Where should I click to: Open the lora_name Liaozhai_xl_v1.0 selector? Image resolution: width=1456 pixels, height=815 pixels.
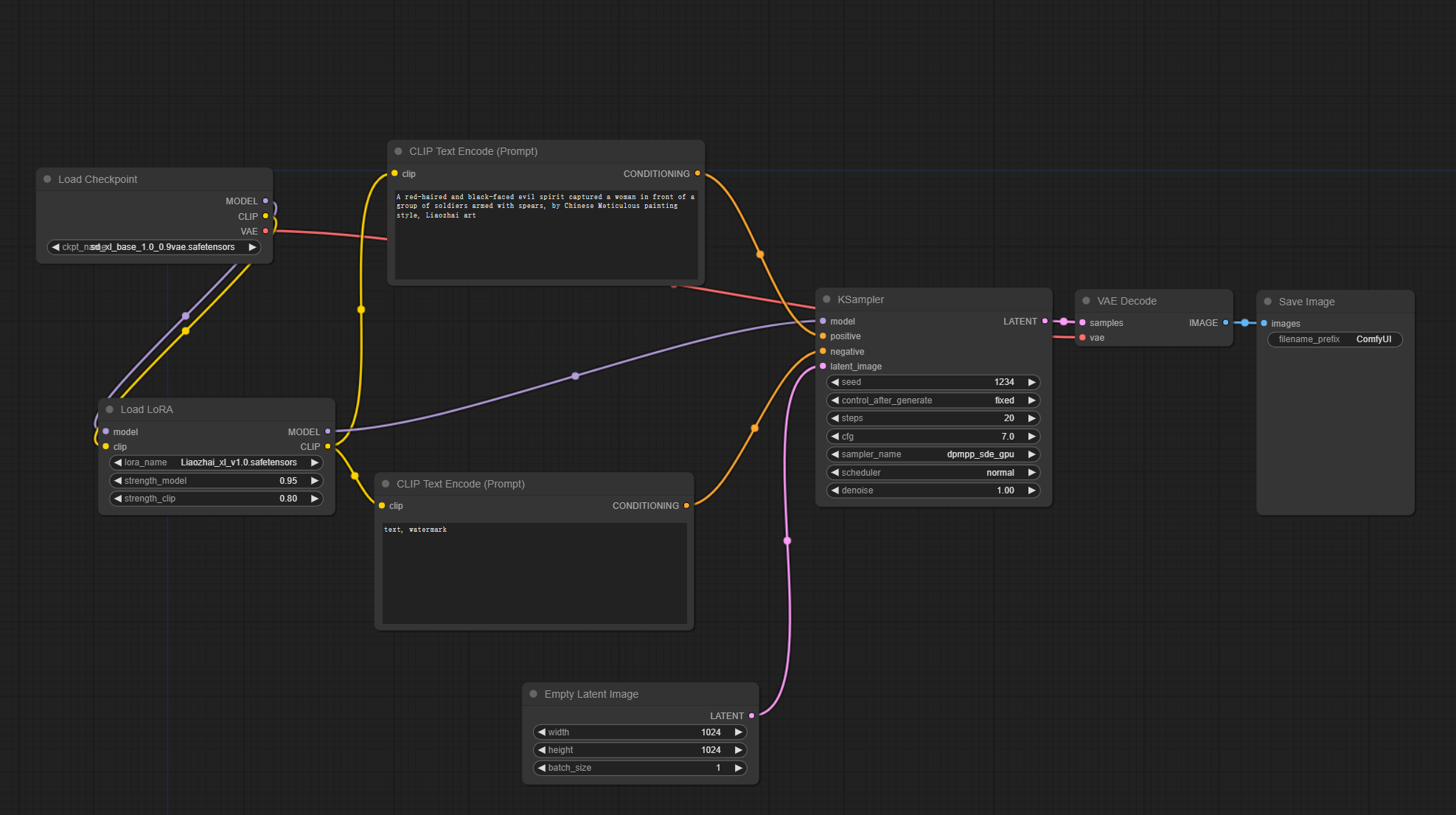pyautogui.click(x=216, y=462)
